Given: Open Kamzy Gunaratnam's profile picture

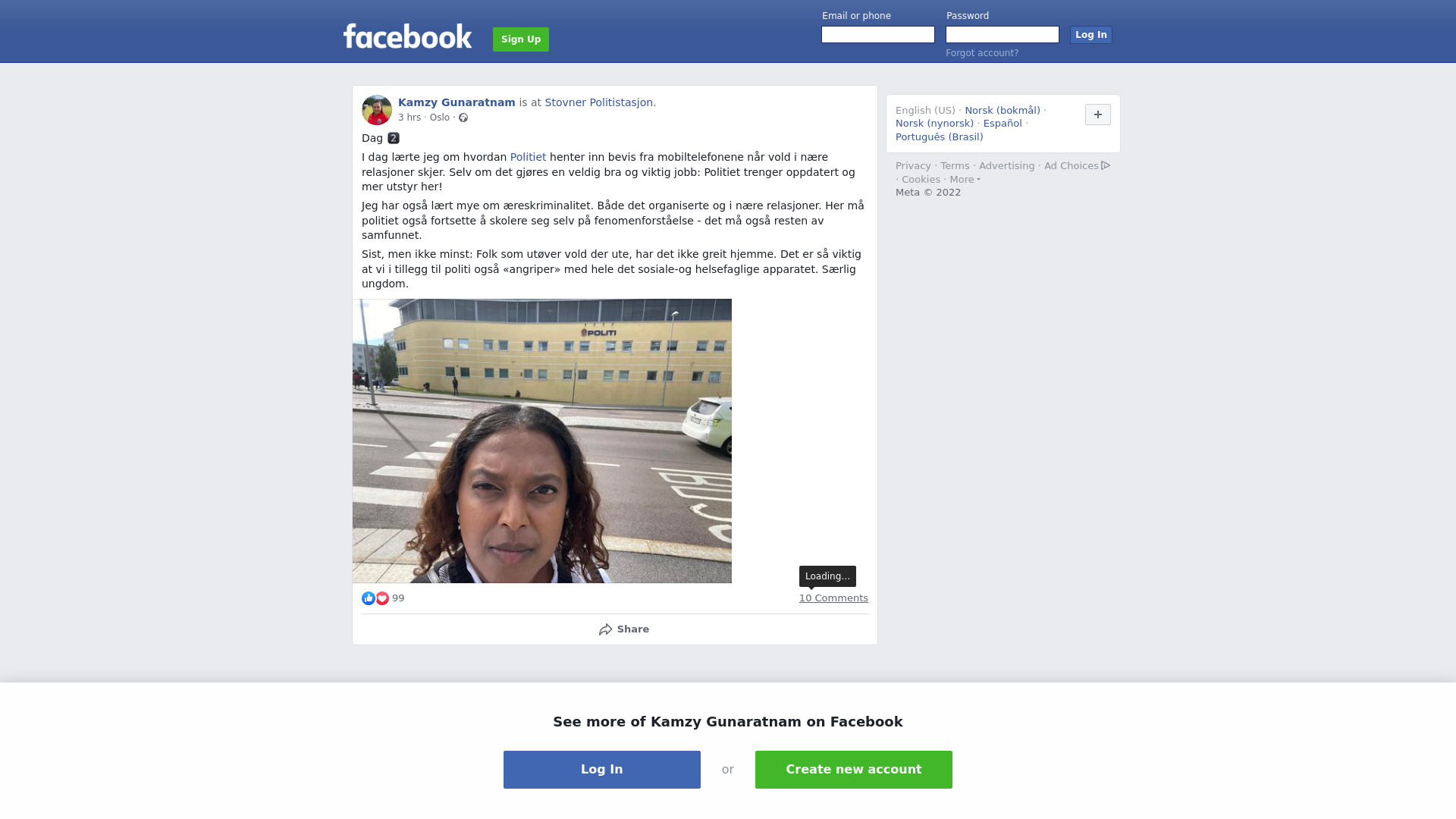Looking at the screenshot, I should coord(376,110).
